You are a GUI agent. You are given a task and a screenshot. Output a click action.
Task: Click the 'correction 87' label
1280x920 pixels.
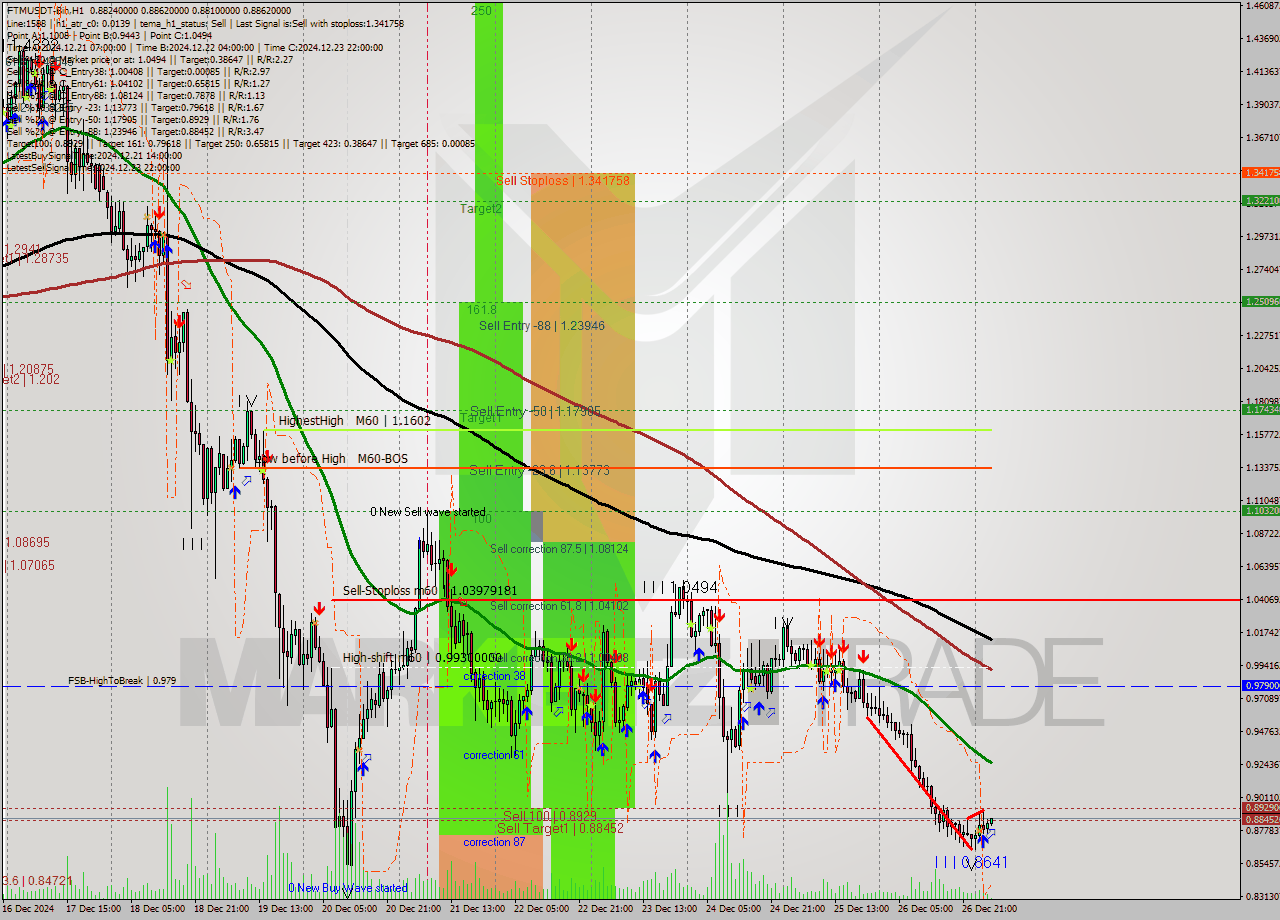click(494, 842)
